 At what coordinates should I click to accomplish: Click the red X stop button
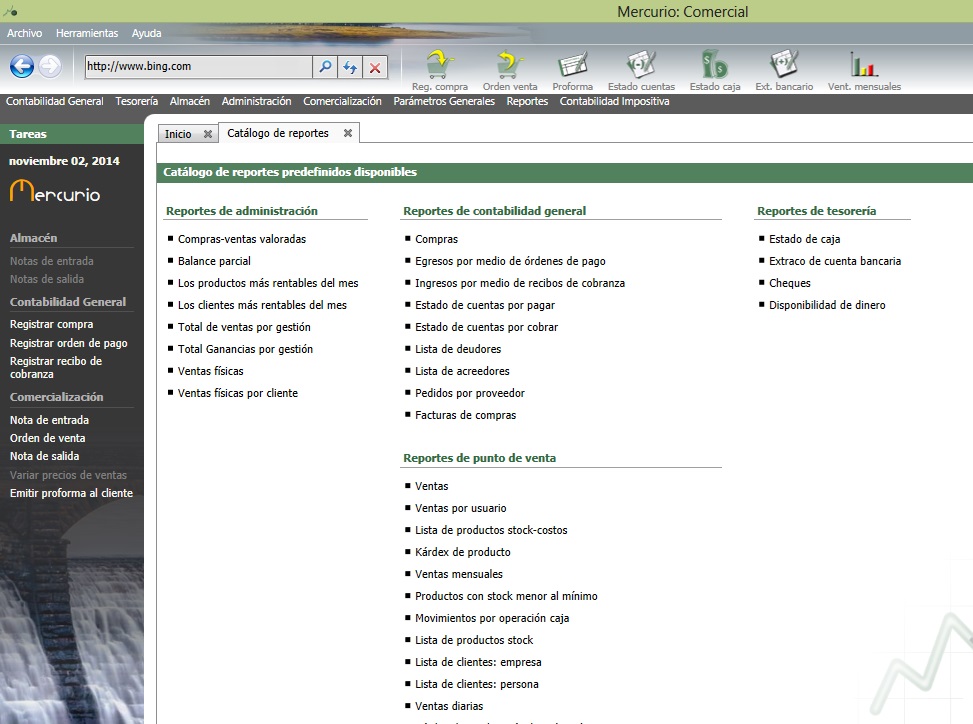[375, 67]
